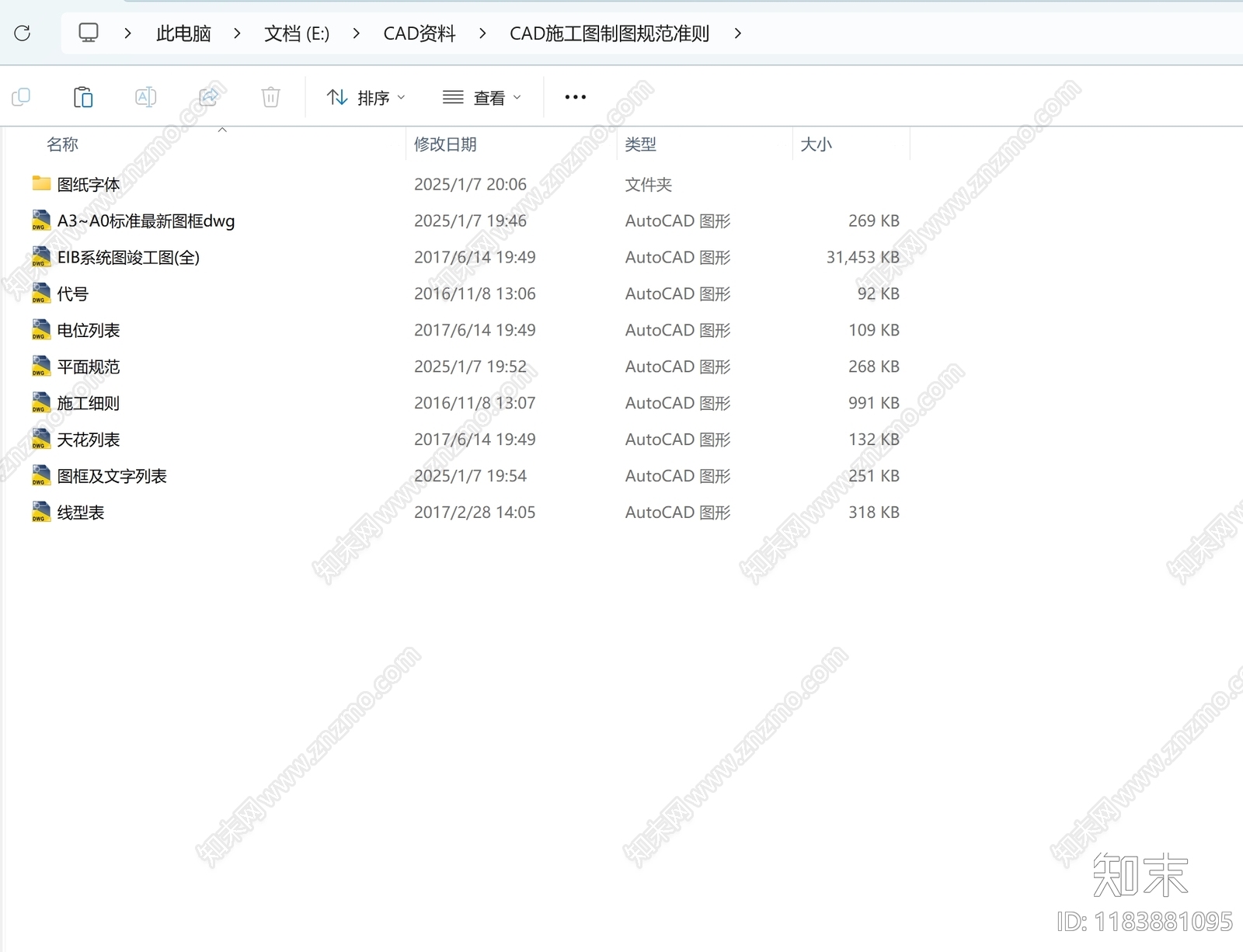
Task: Click the computer monitor icon in breadcrumb
Action: point(89,33)
